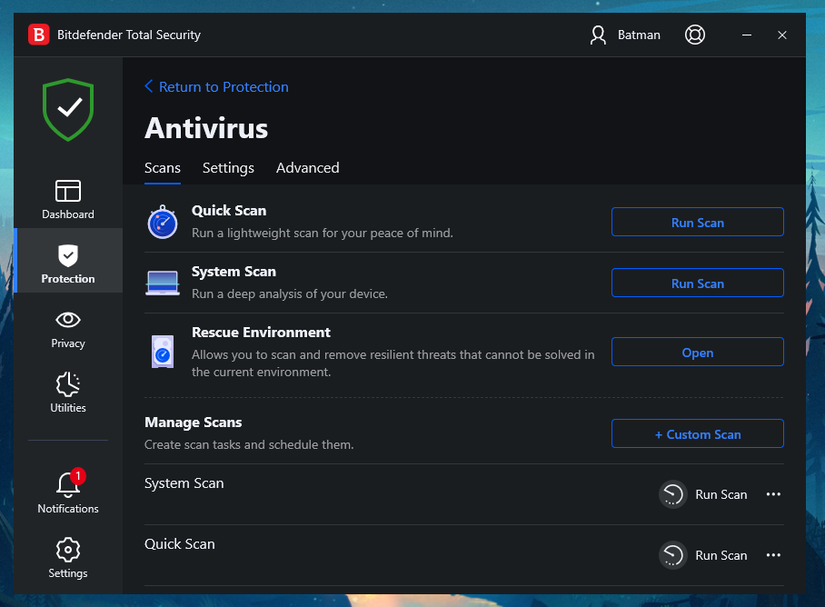Image resolution: width=825 pixels, height=607 pixels.
Task: Select the Protection shield icon in sidebar
Action: coord(68,256)
